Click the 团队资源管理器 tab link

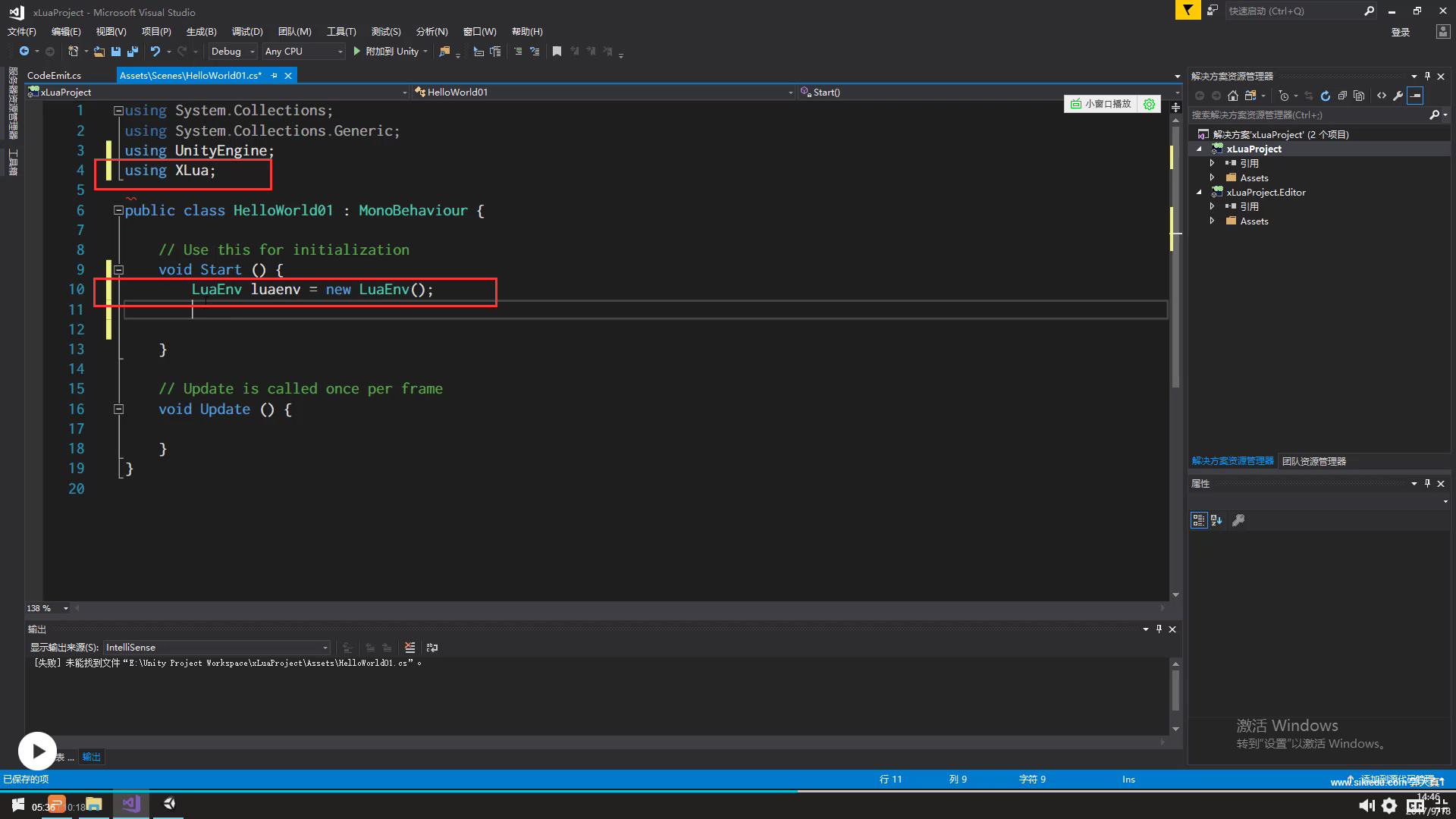coord(1313,461)
